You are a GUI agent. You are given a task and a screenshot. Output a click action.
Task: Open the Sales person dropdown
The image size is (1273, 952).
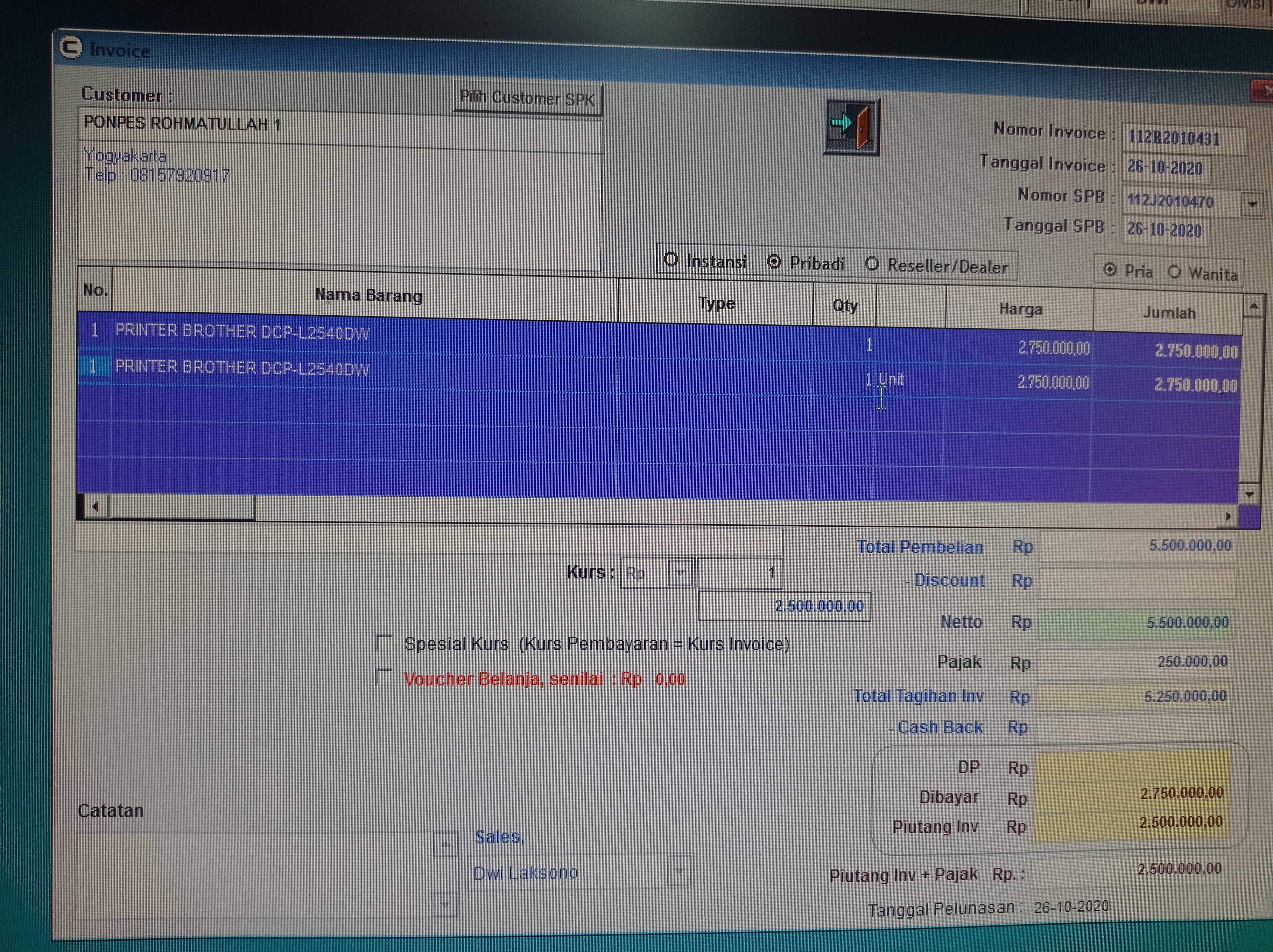point(679,871)
